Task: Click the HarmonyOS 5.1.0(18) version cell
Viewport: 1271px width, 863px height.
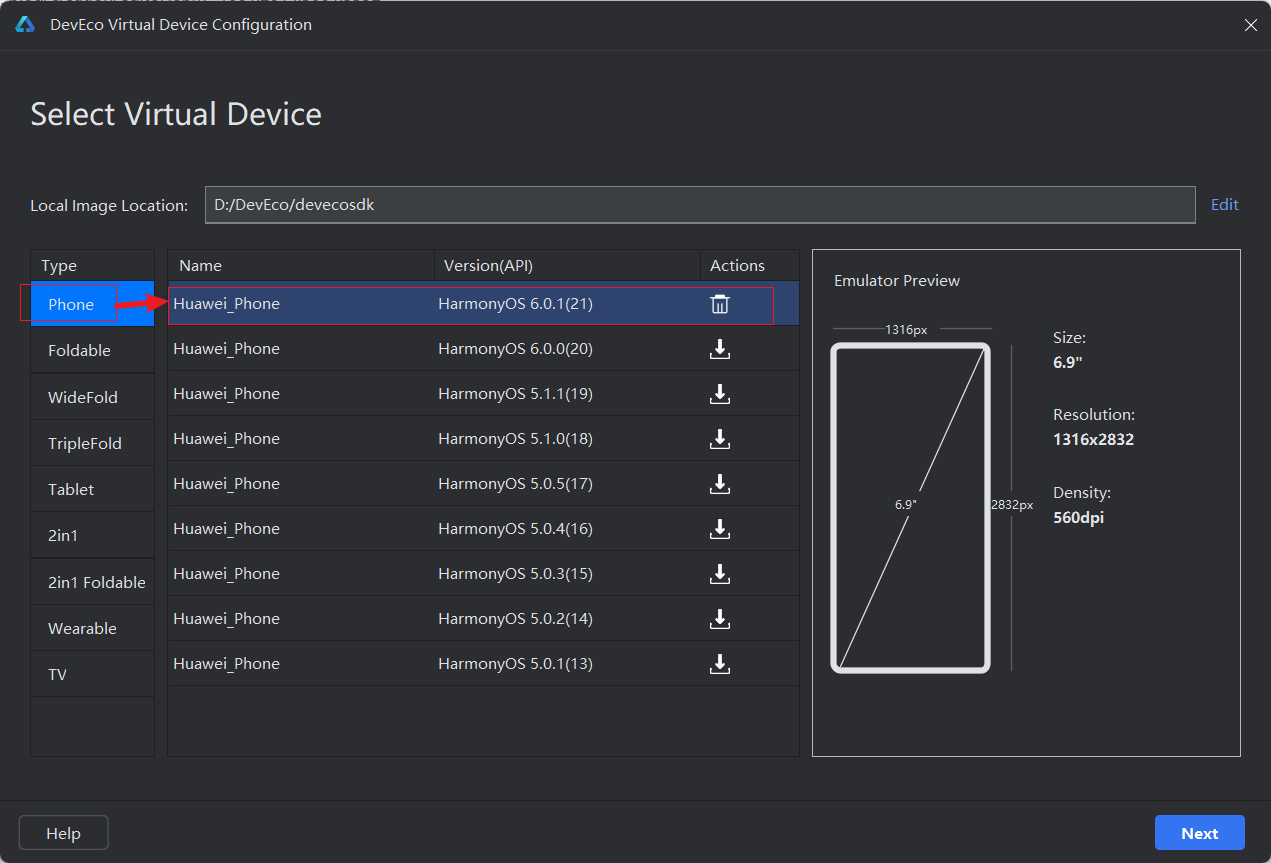Action: pos(515,439)
